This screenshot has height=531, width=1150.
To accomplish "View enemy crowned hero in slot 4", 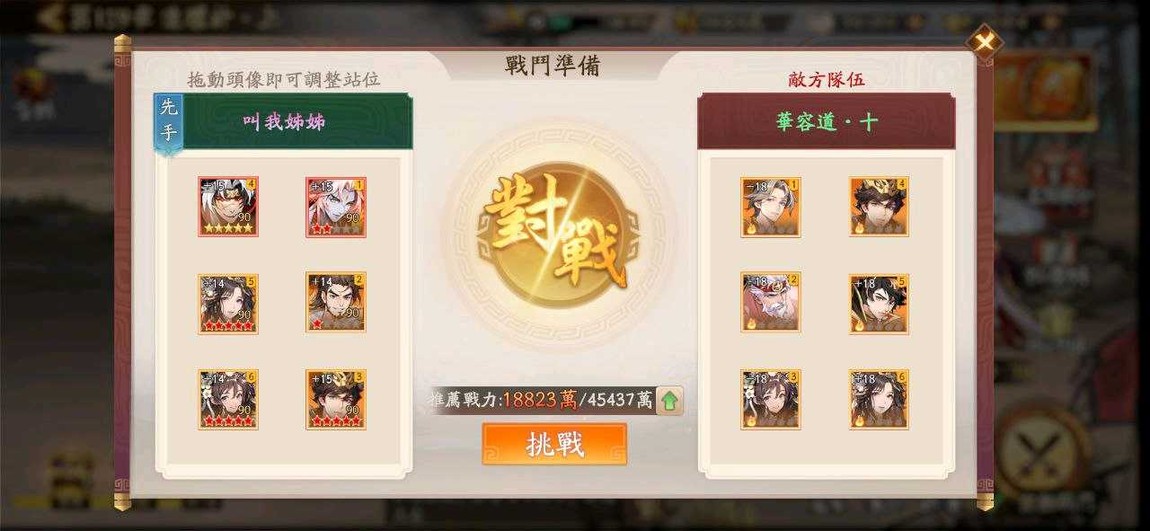I will tap(879, 206).
